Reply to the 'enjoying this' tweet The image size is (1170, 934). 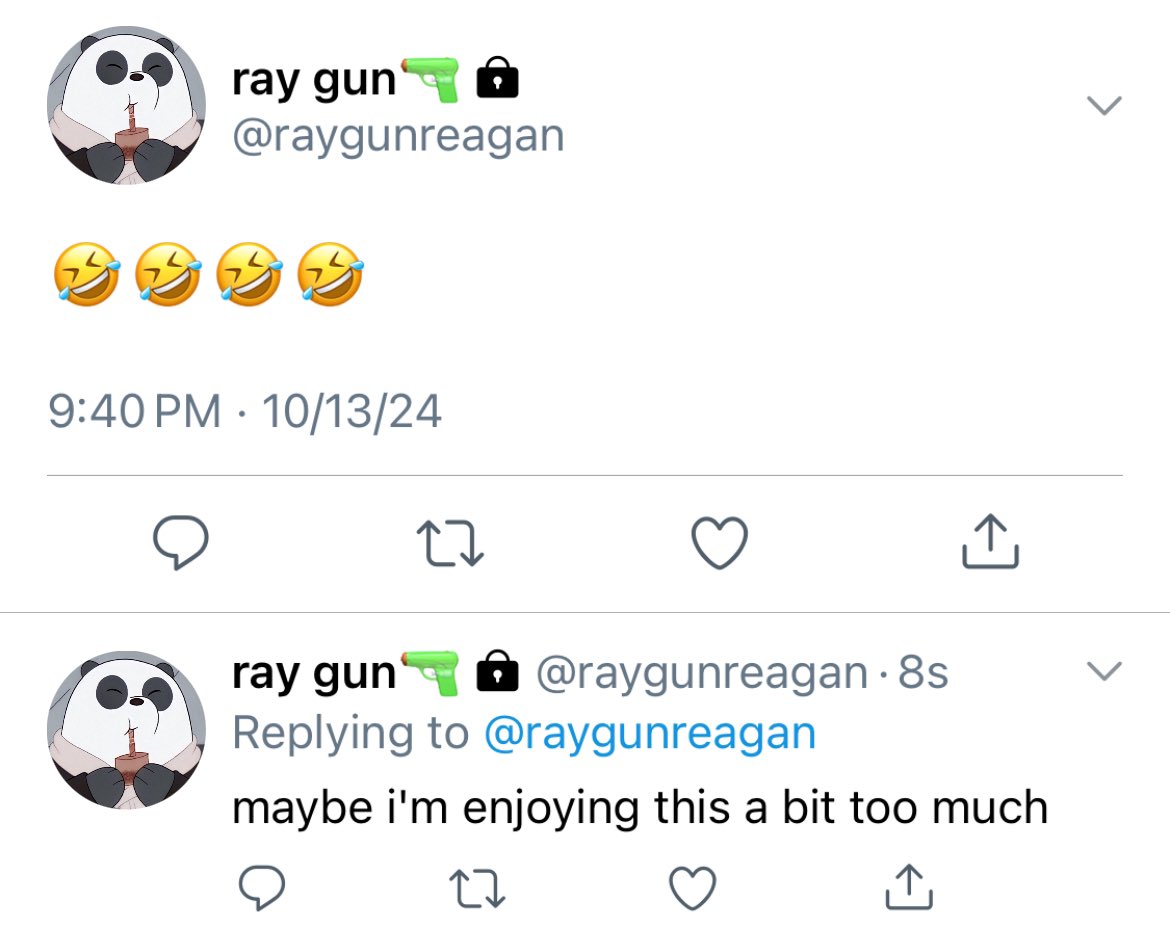coord(261,887)
